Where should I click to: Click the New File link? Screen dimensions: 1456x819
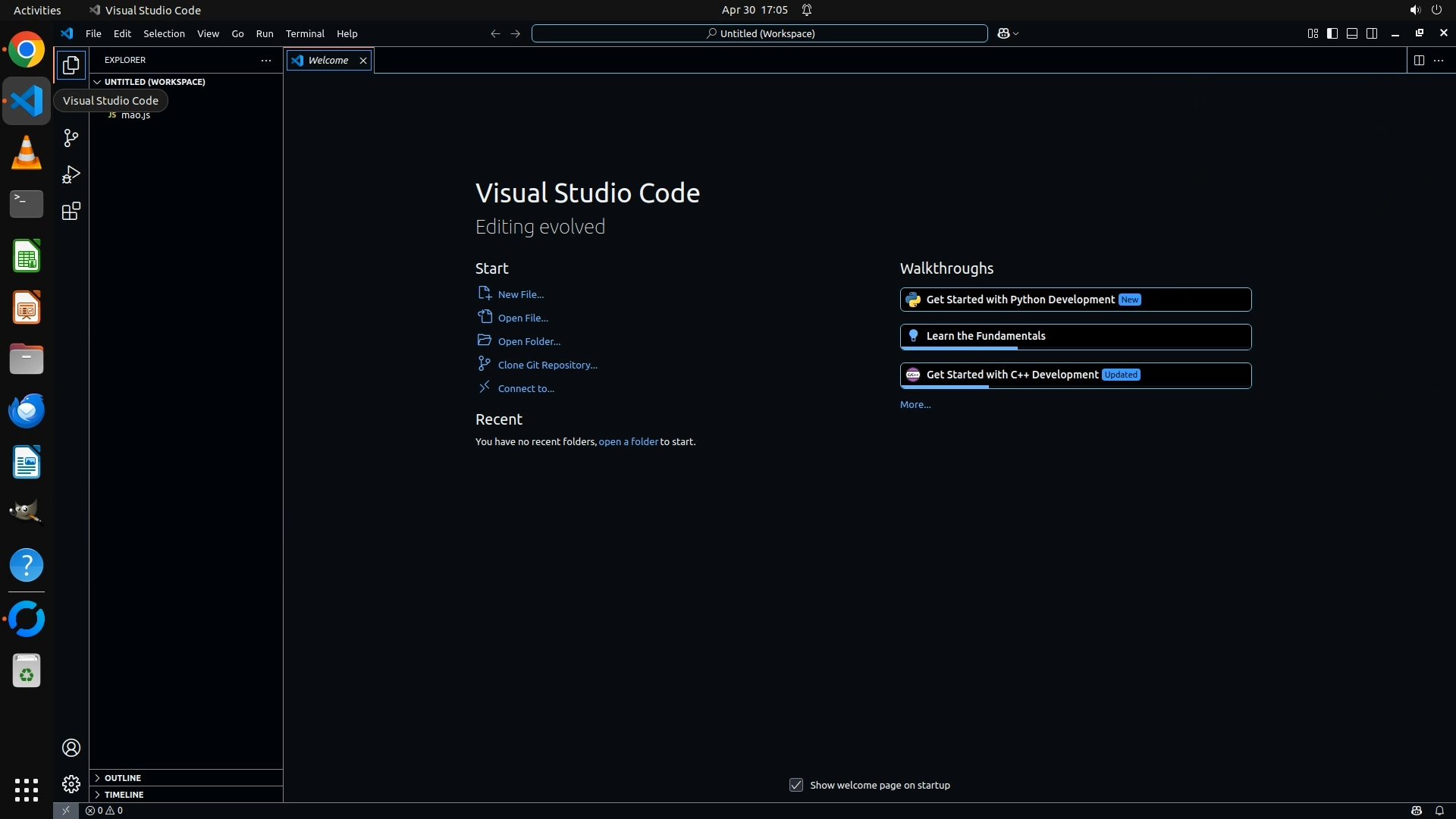click(x=520, y=294)
